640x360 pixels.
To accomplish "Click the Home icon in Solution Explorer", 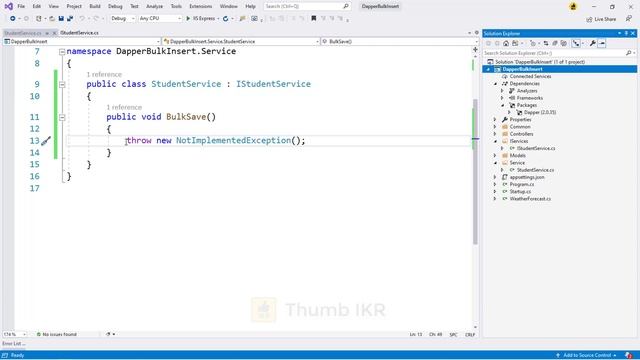I will (x=506, y=43).
